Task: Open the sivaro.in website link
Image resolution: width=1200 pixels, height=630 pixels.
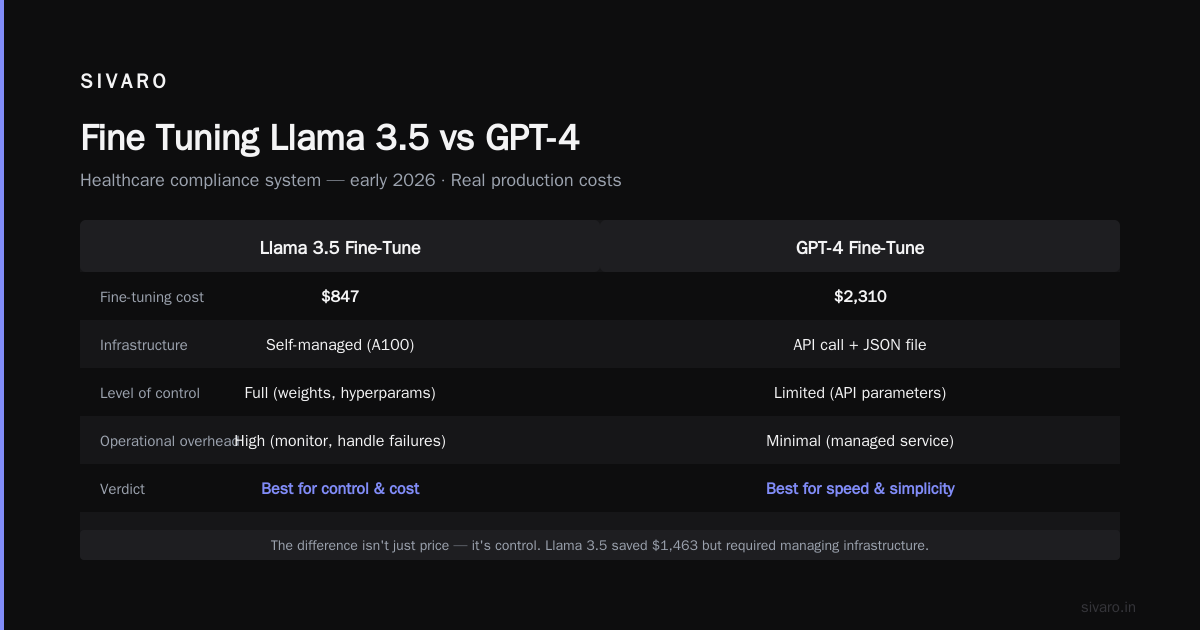Action: [1108, 607]
